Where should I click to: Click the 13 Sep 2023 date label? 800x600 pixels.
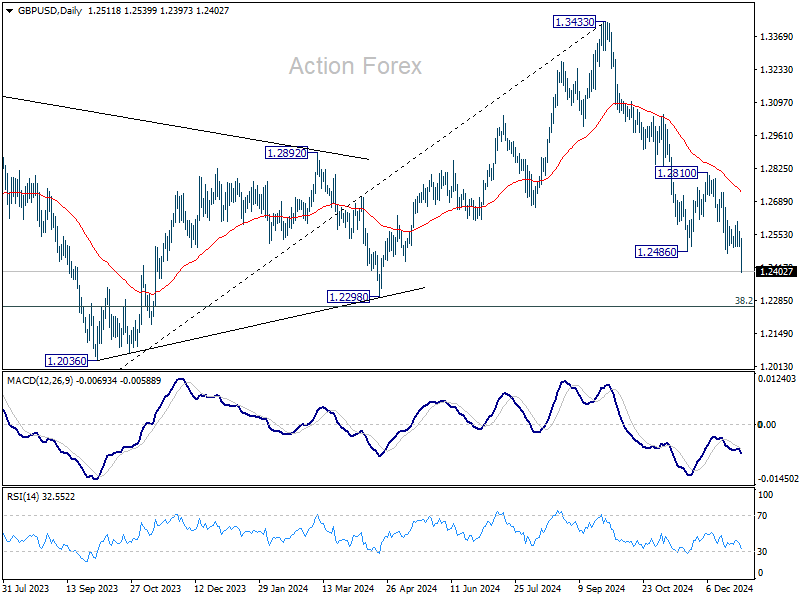(x=91, y=588)
